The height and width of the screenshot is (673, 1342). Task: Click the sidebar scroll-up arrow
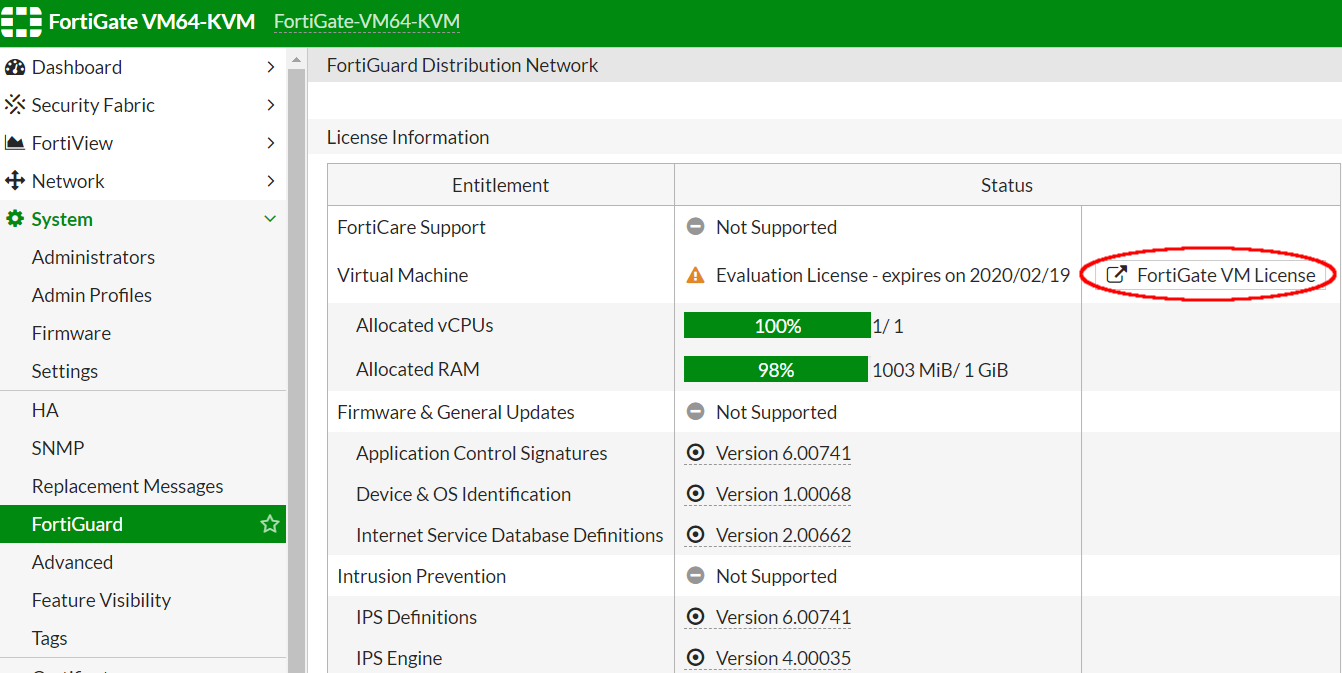[x=296, y=60]
